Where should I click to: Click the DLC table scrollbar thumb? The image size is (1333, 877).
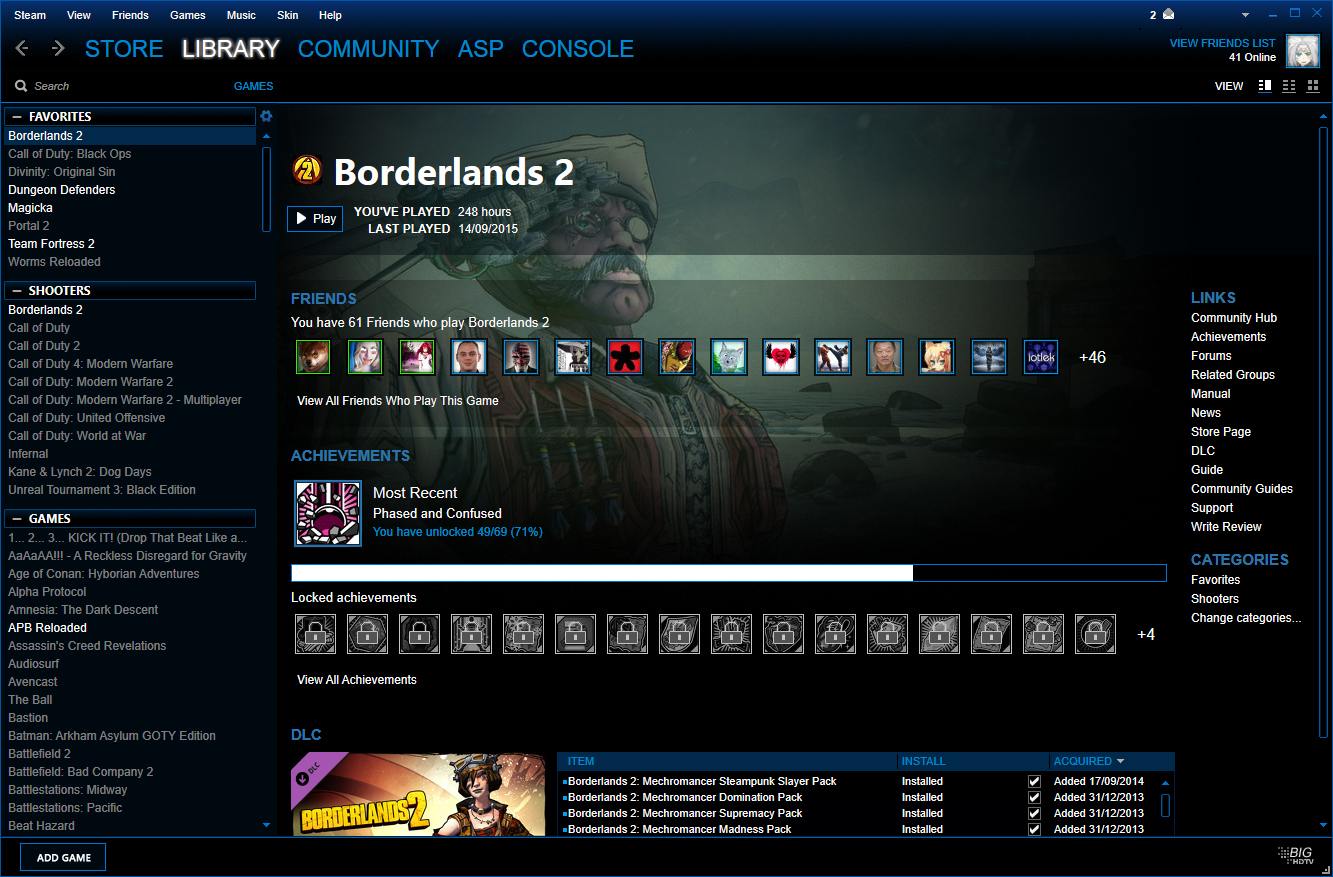point(1165,805)
